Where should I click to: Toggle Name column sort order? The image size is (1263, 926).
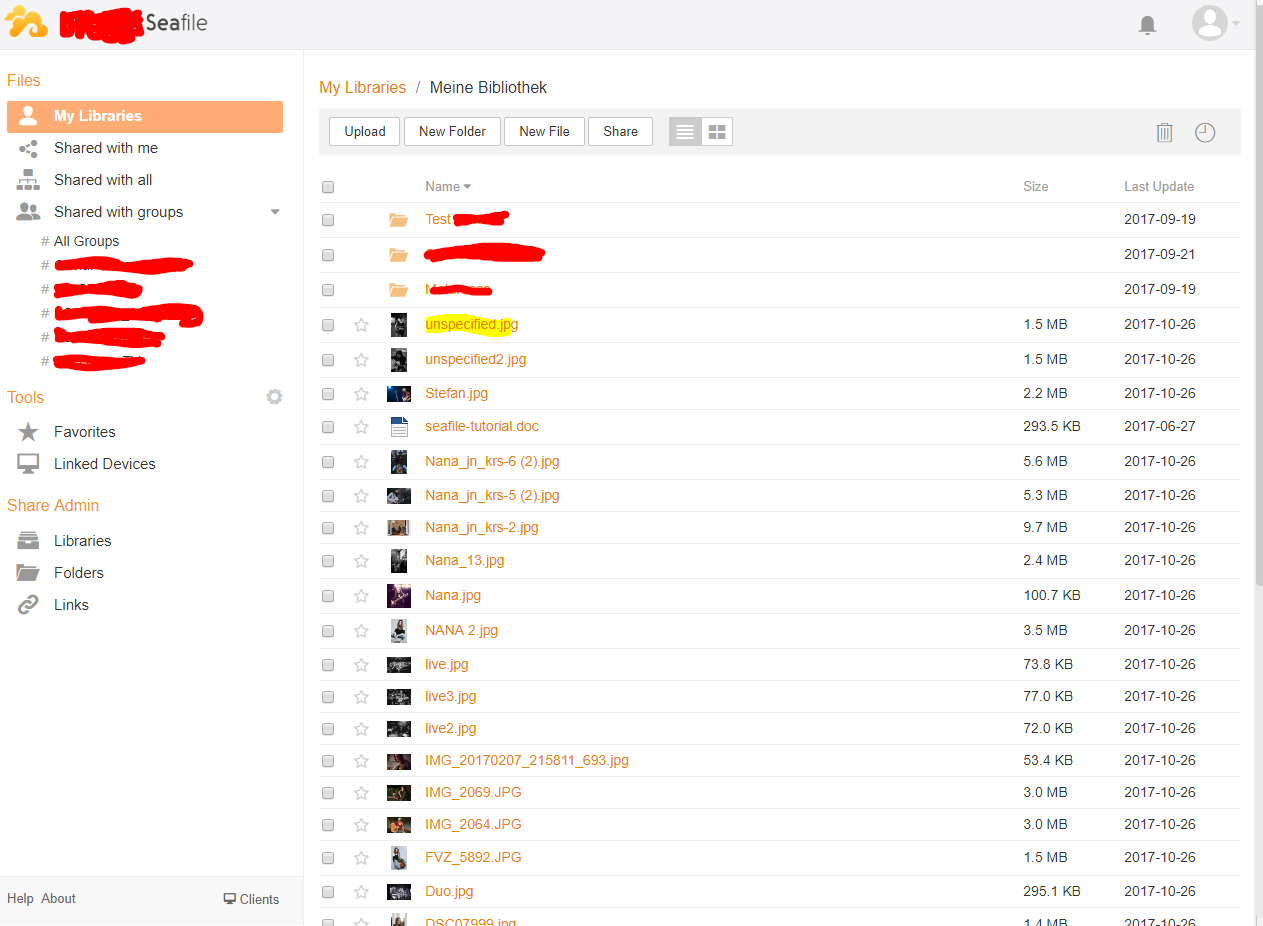tap(447, 187)
